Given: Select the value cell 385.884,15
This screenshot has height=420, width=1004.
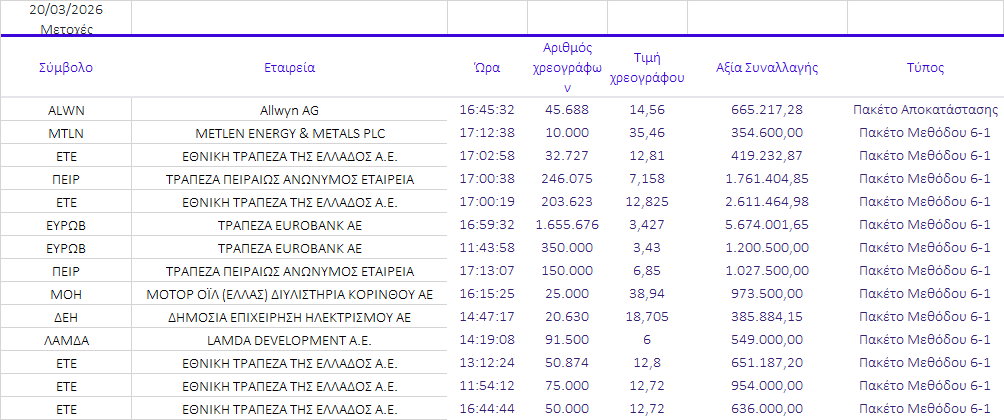Looking at the screenshot, I should tap(766, 317).
